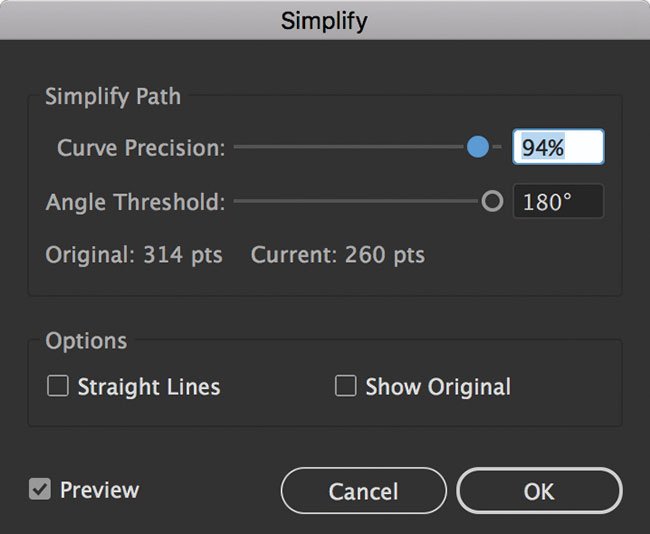Click the Original 314 pts readout
650x534 pixels.
tap(134, 255)
